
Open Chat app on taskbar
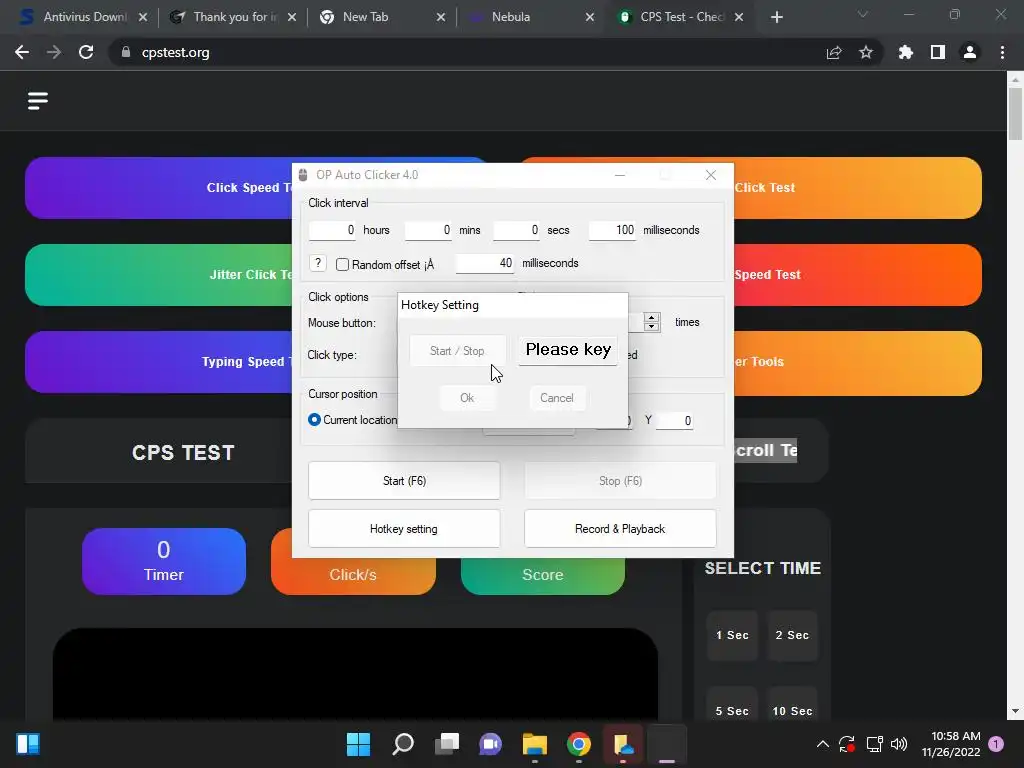[x=490, y=744]
